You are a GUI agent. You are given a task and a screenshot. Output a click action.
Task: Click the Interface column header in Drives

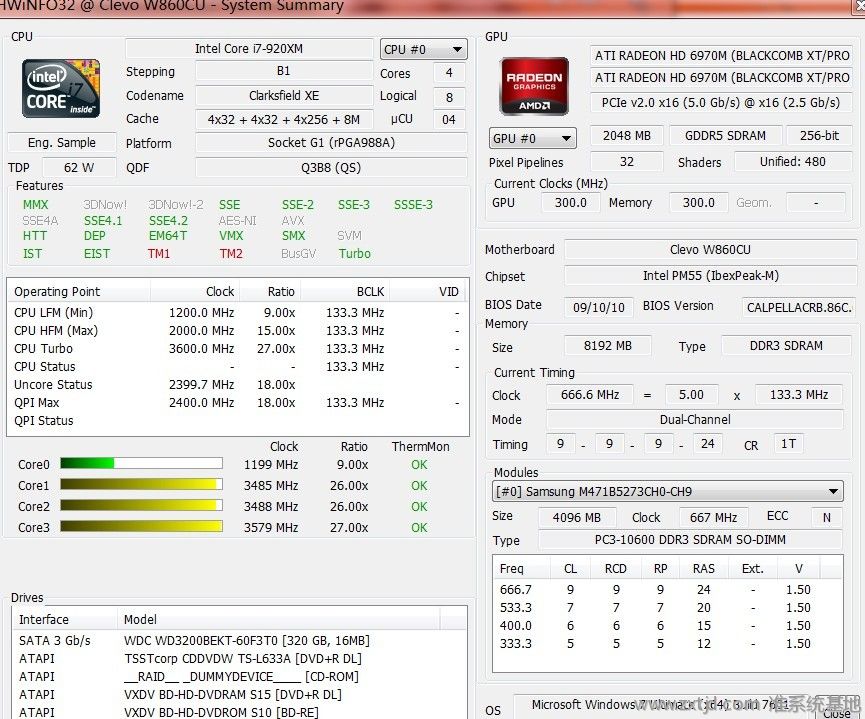click(x=65, y=619)
